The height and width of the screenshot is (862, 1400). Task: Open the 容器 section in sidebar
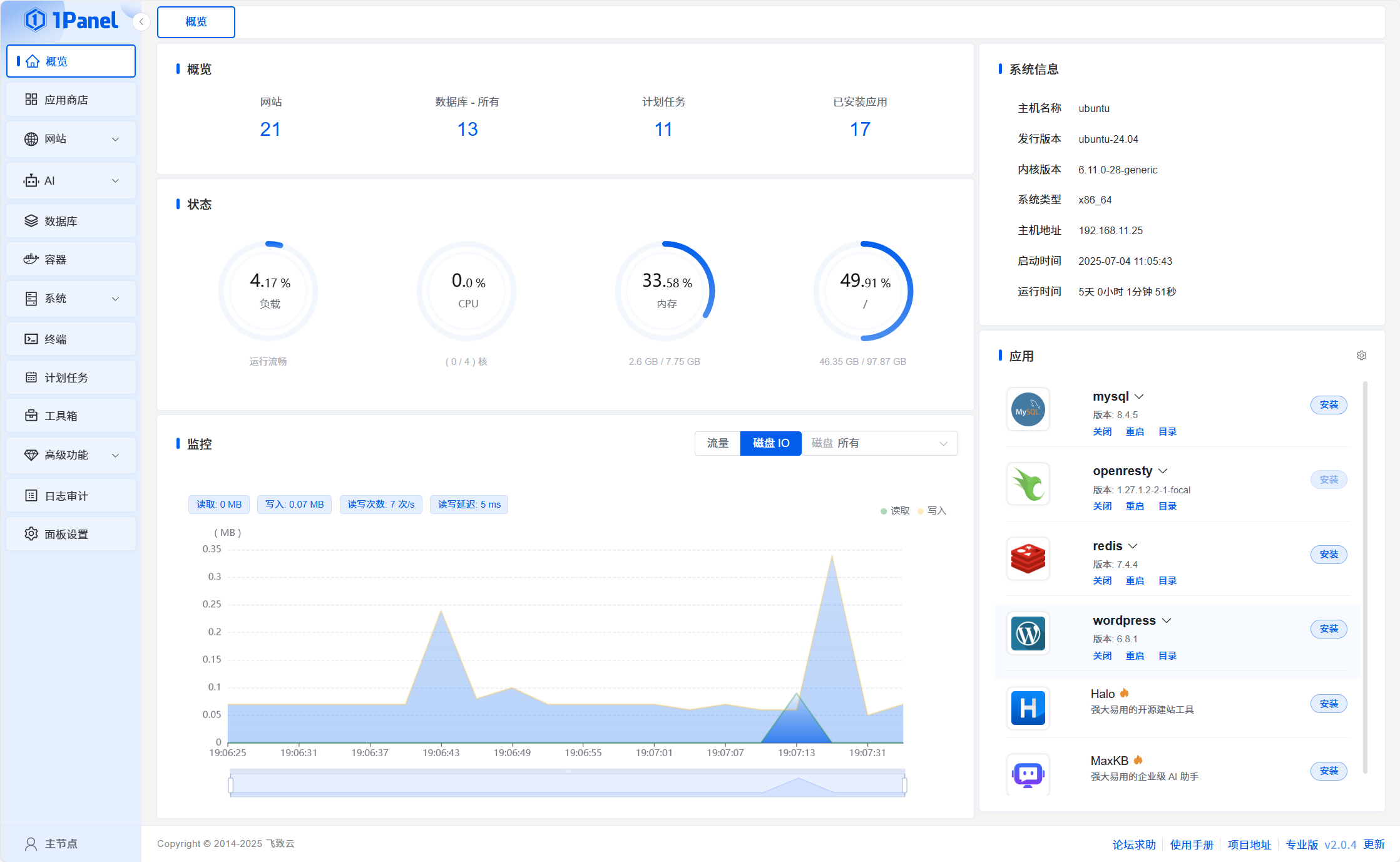(70, 259)
